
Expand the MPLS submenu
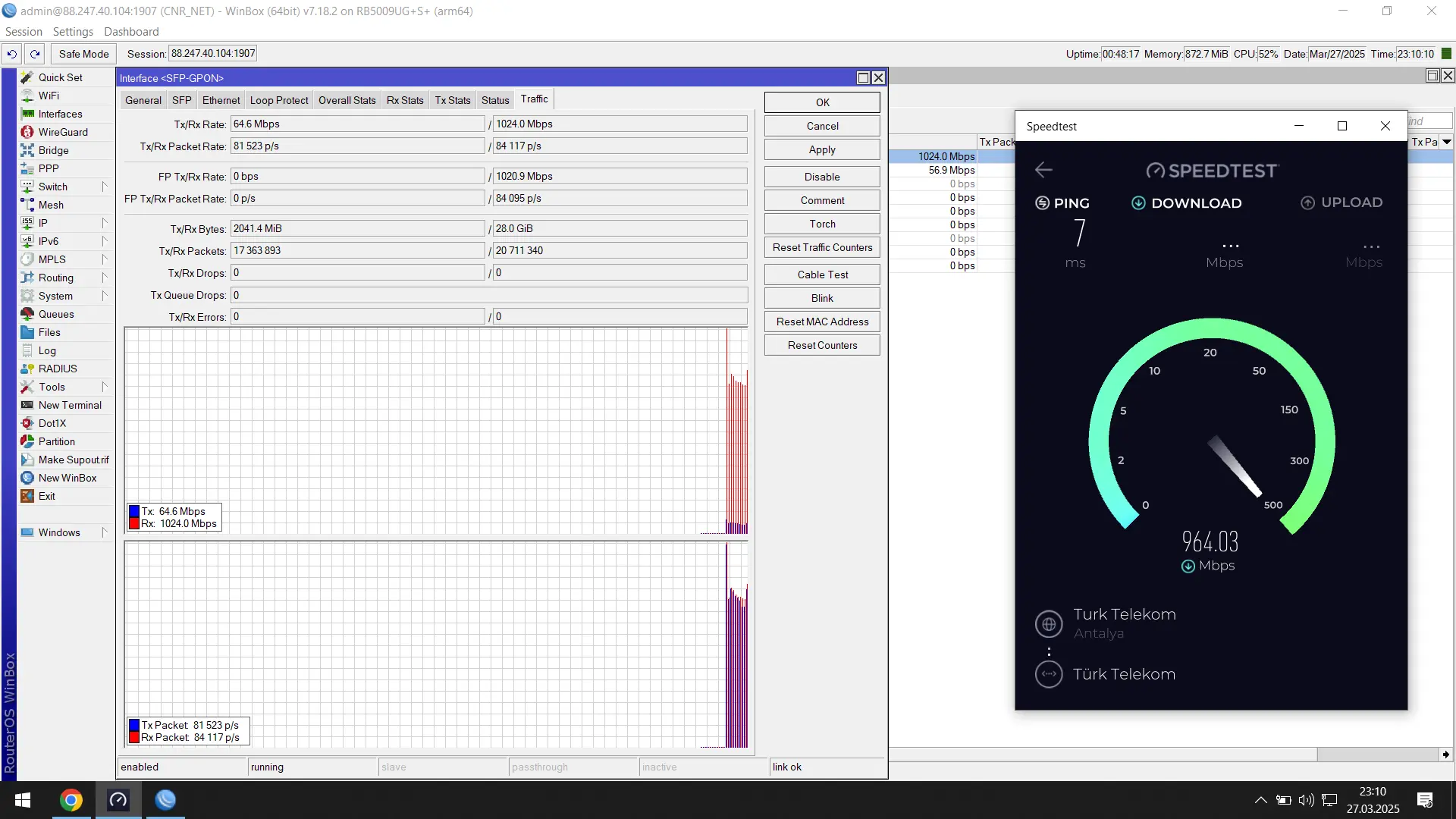[105, 259]
